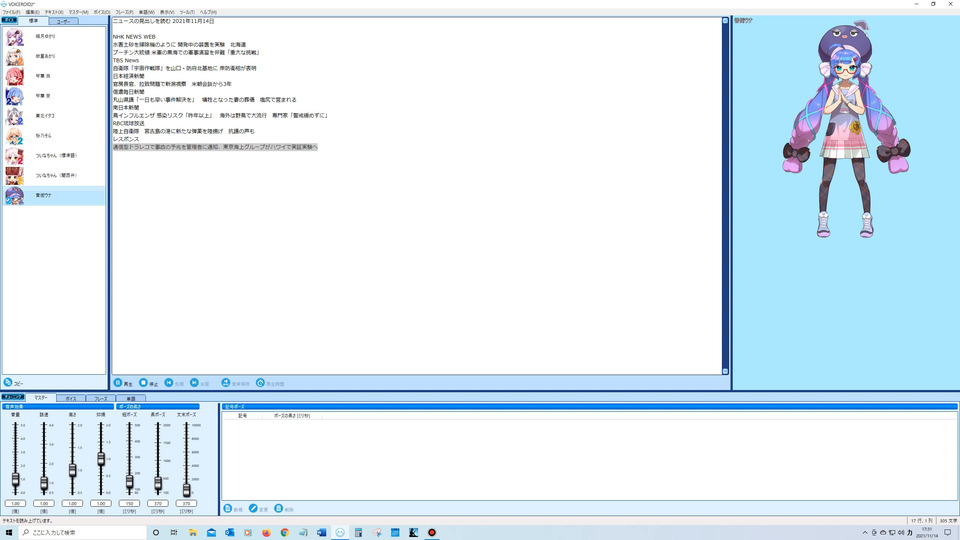
Task: Click the 'NHK NEWS WEB' text line
Action: (134, 37)
